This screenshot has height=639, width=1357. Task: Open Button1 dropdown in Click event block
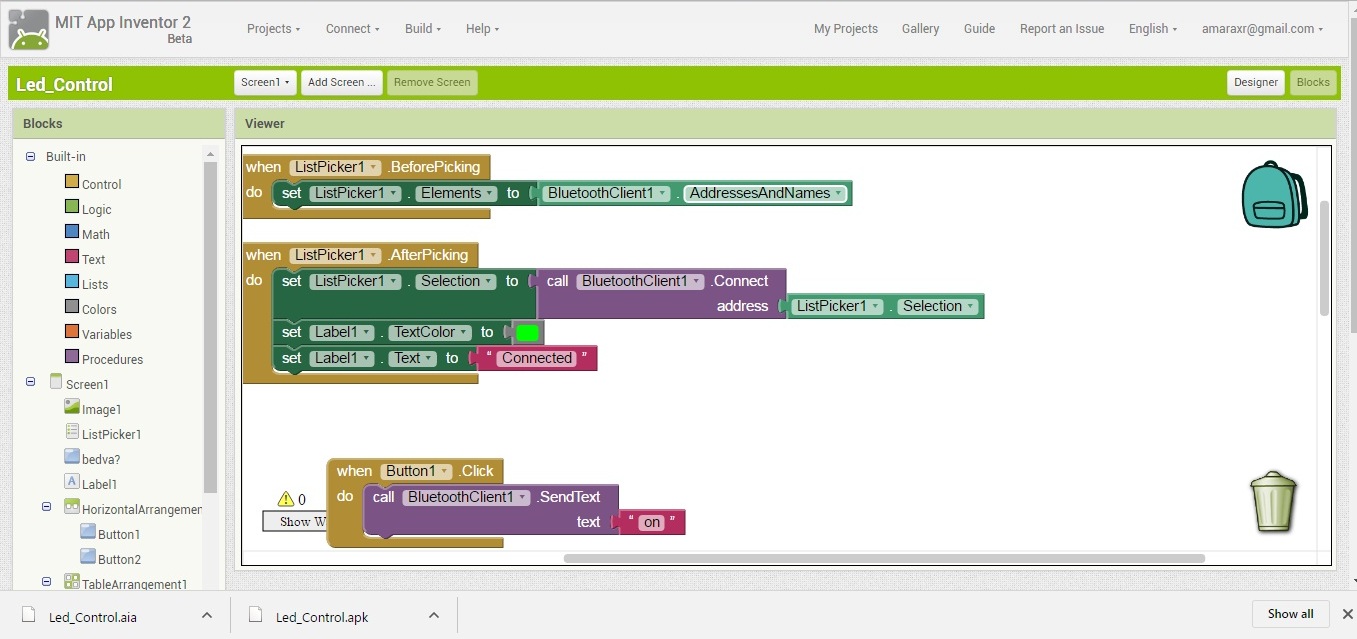416,471
